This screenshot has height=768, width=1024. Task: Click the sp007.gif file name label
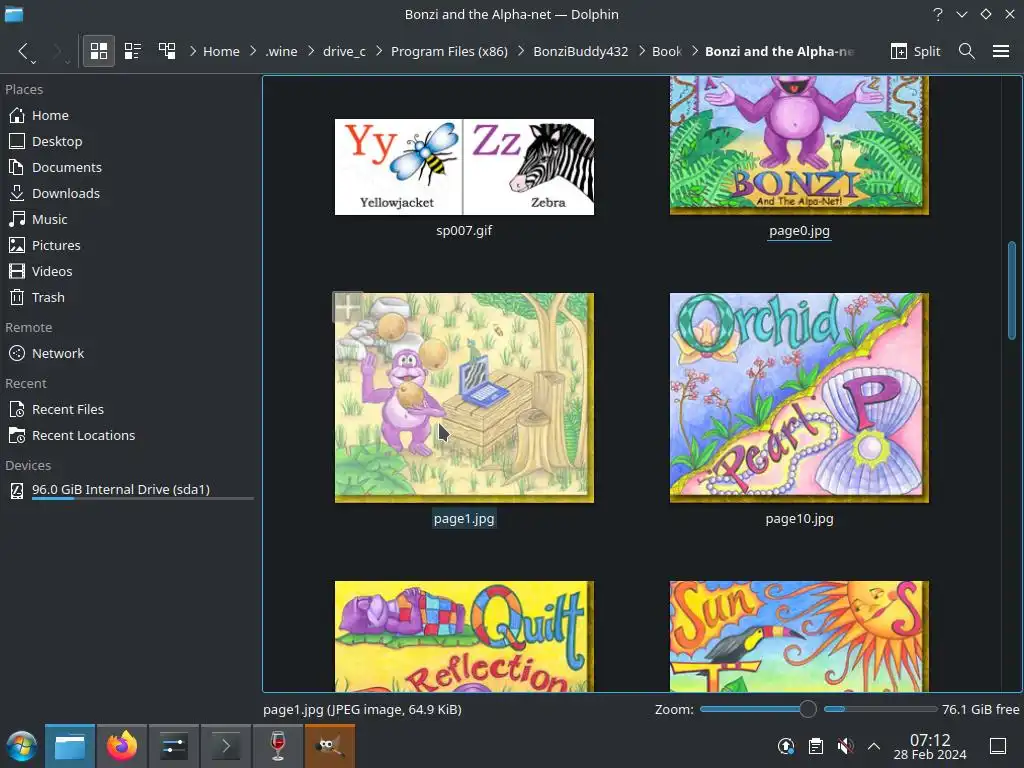464,231
